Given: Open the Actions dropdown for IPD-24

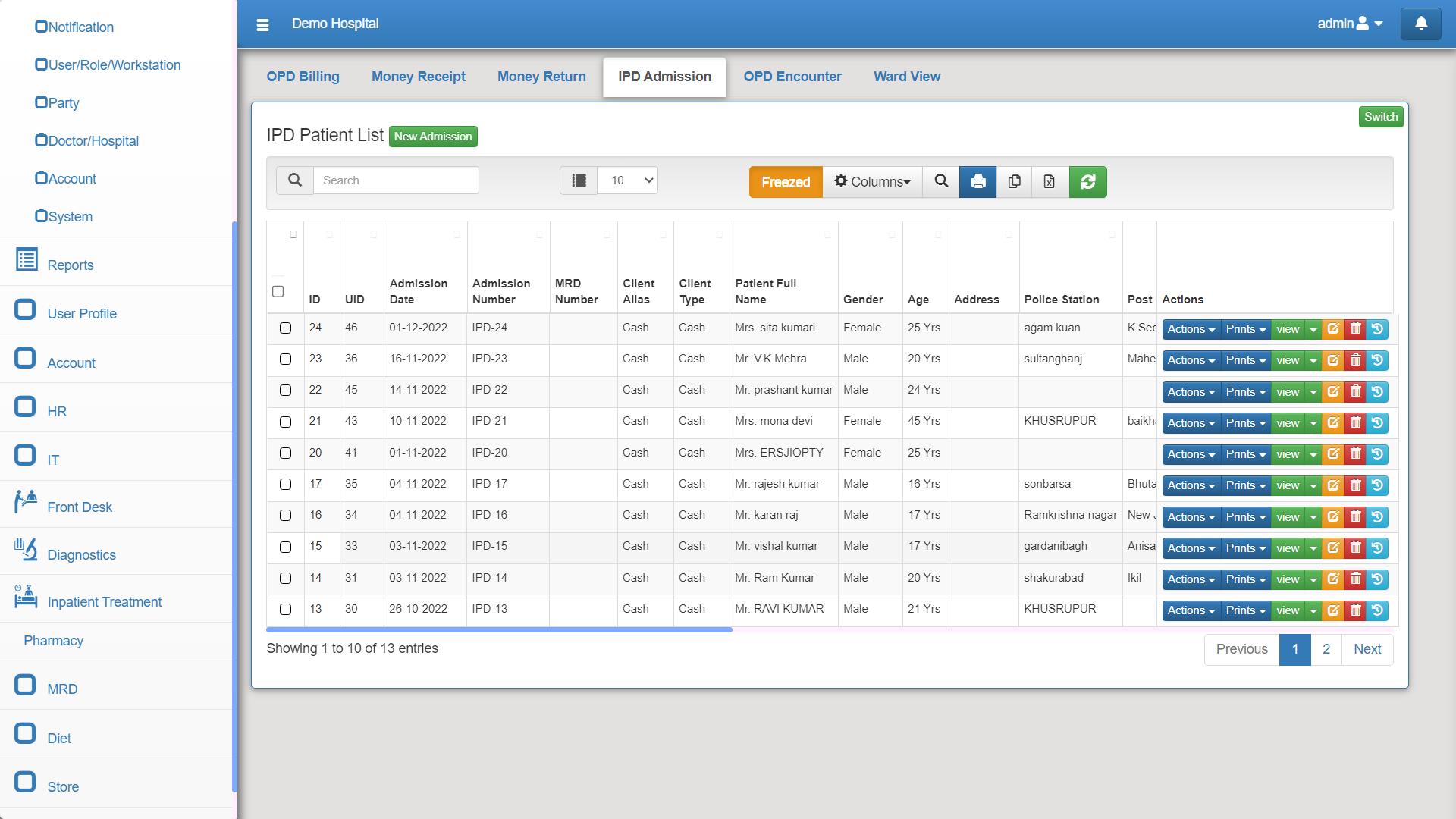Looking at the screenshot, I should pos(1189,329).
